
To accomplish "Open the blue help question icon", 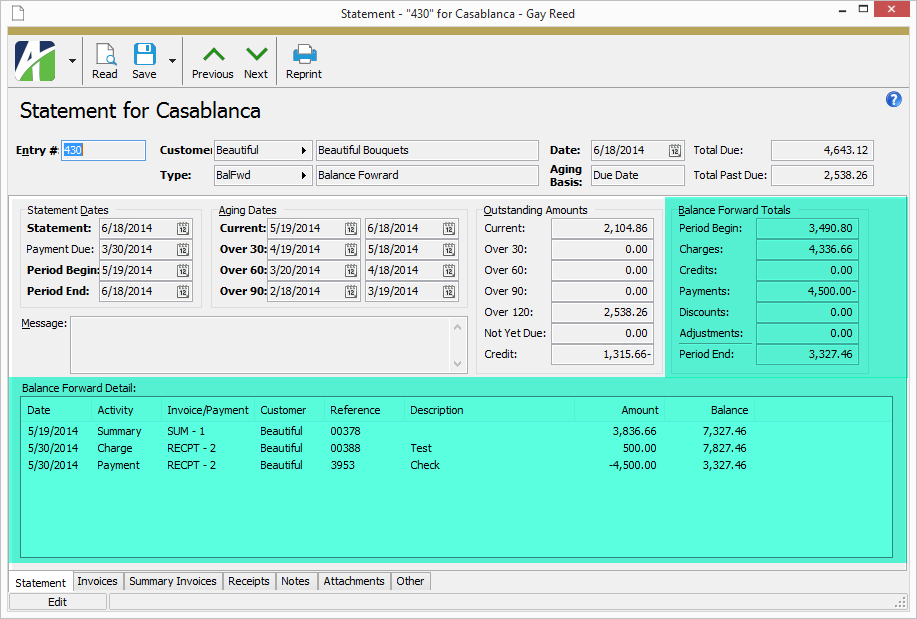I will click(894, 99).
